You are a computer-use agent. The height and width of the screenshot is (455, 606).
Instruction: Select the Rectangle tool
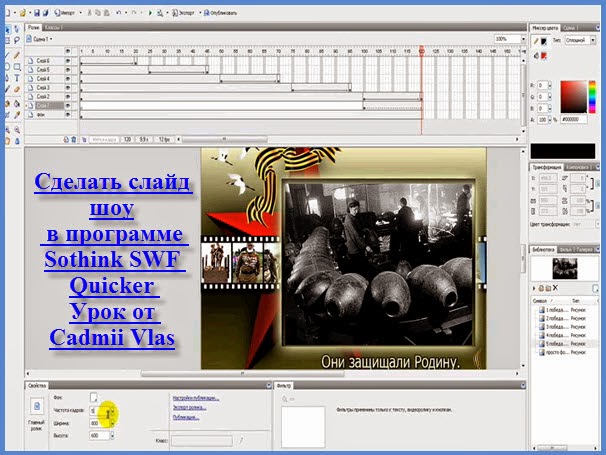[17, 67]
